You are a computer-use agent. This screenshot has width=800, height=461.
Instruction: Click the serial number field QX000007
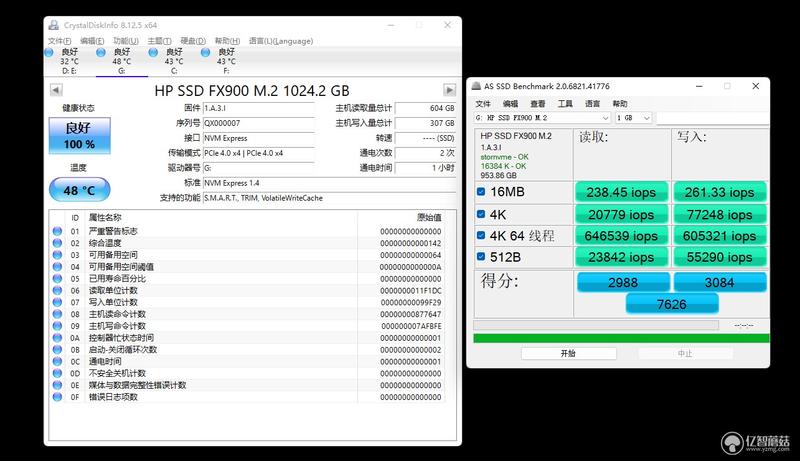[259, 123]
